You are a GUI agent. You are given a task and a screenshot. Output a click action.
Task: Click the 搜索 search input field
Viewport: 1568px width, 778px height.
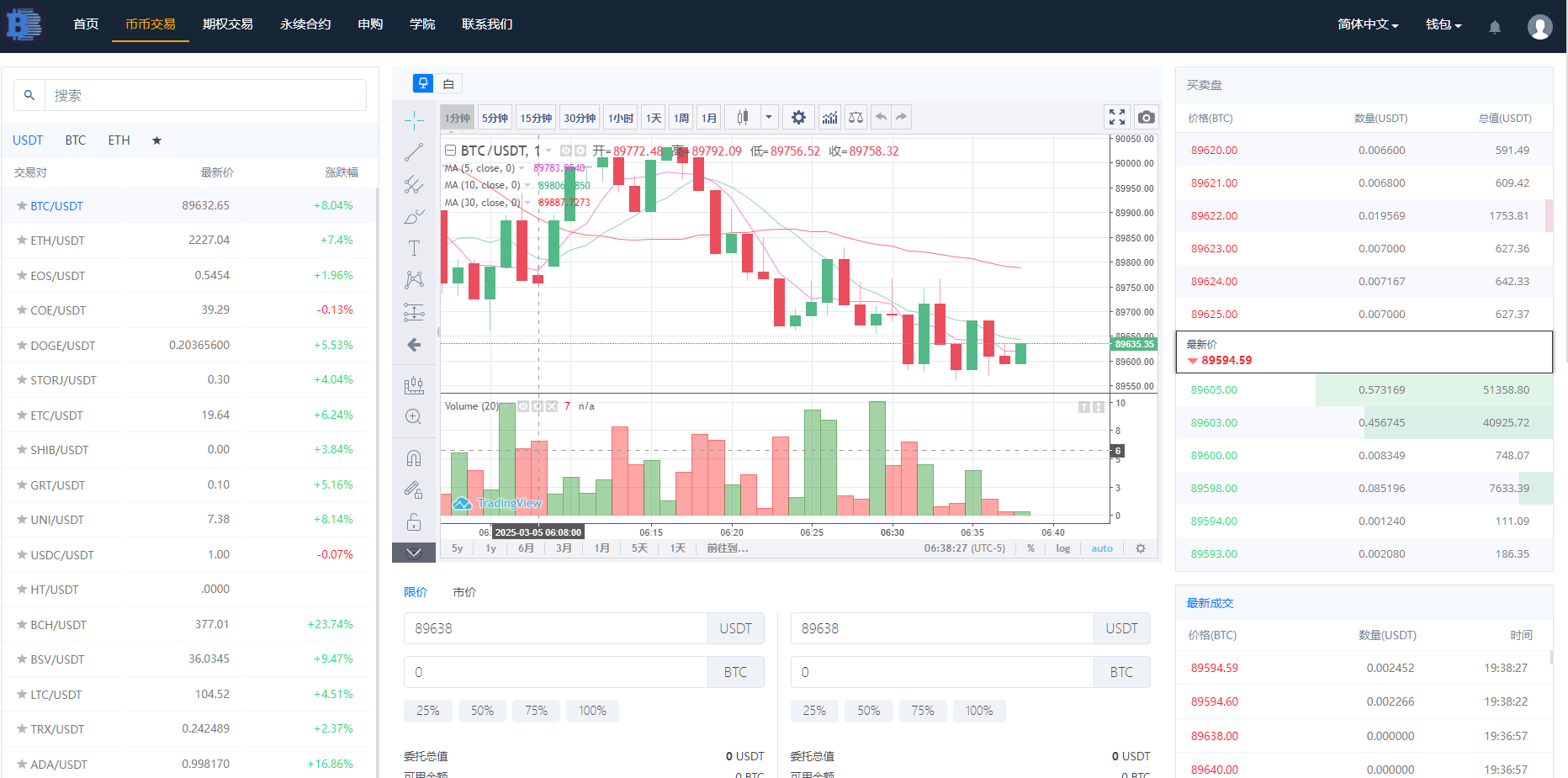206,96
